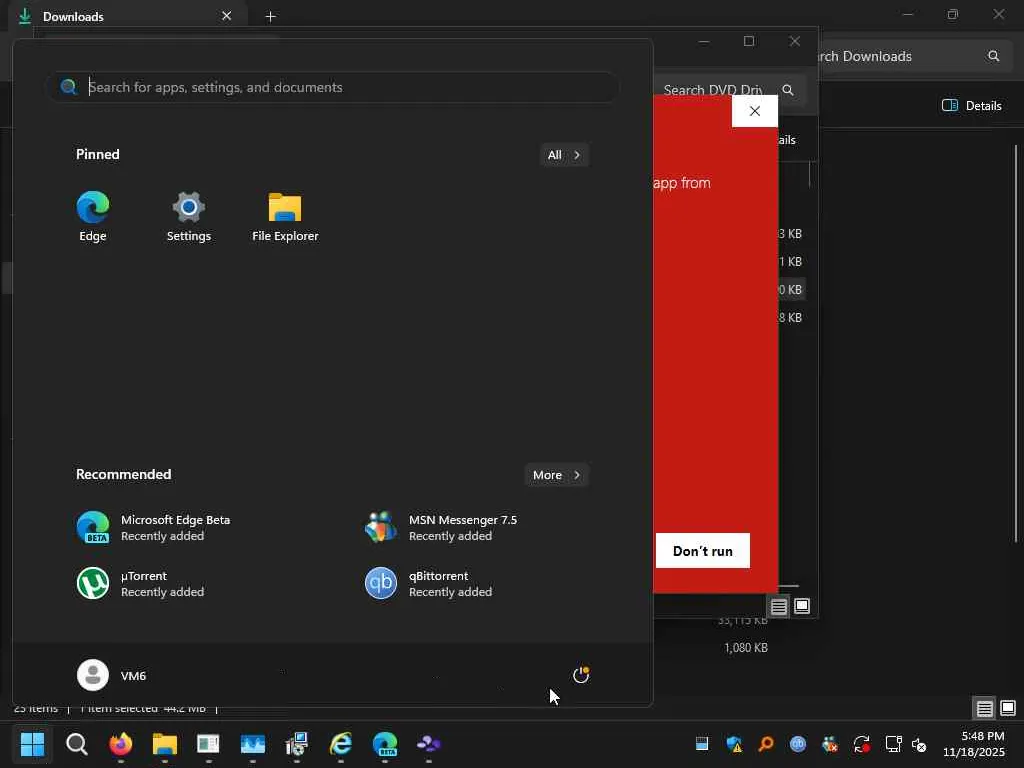Viewport: 1024px width, 768px height.
Task: Open the network status tray icon
Action: pos(893,744)
